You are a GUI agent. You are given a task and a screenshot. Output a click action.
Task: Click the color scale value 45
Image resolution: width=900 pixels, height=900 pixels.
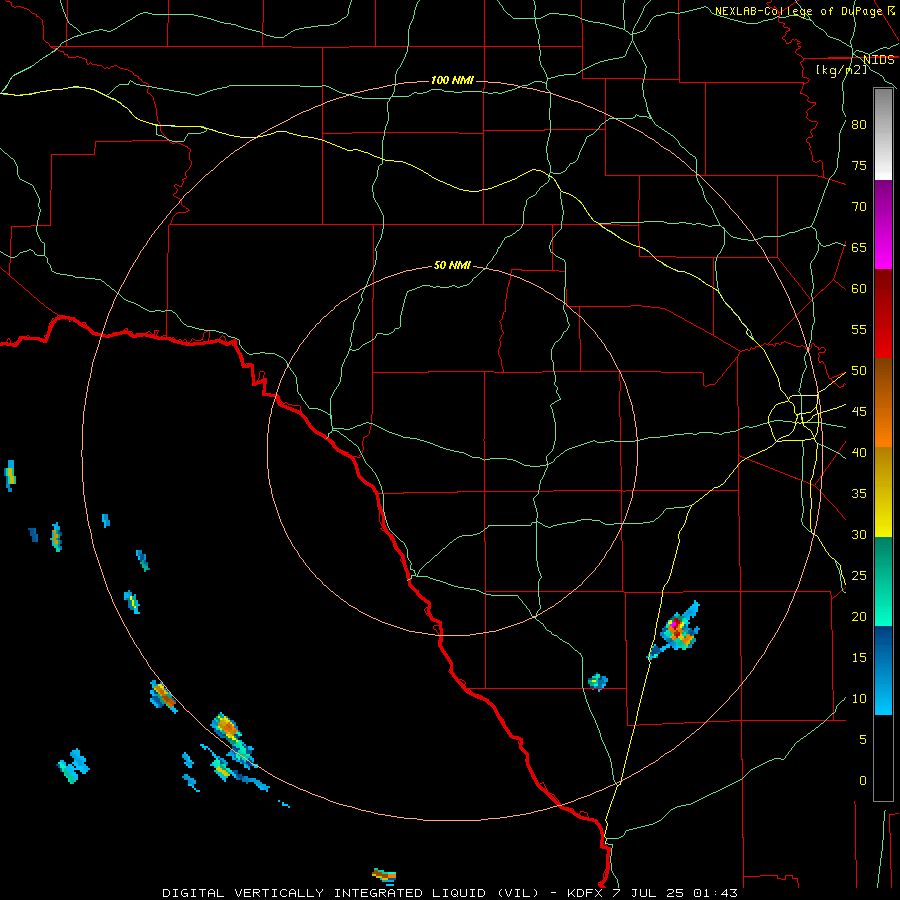click(x=859, y=412)
